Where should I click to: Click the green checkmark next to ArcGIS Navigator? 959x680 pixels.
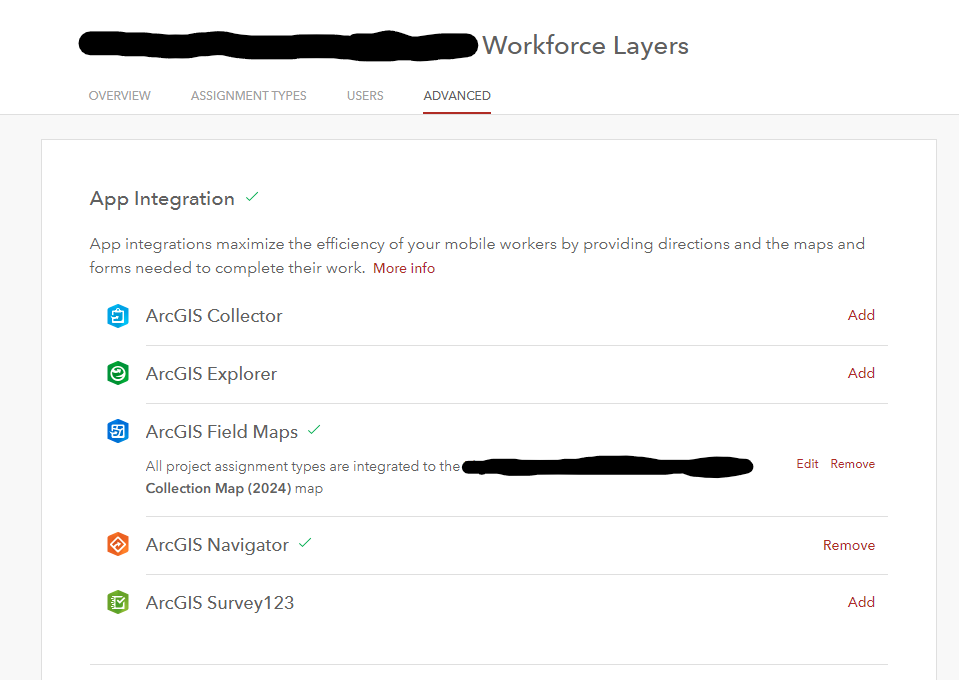tap(305, 542)
